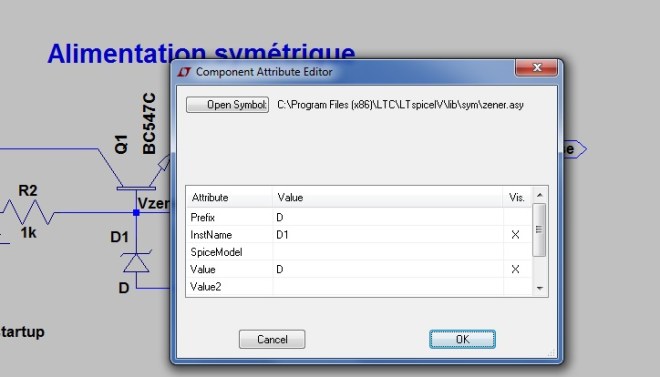Click the 'Prefix' attribute name
The width and height of the screenshot is (660, 377).
coord(202,218)
